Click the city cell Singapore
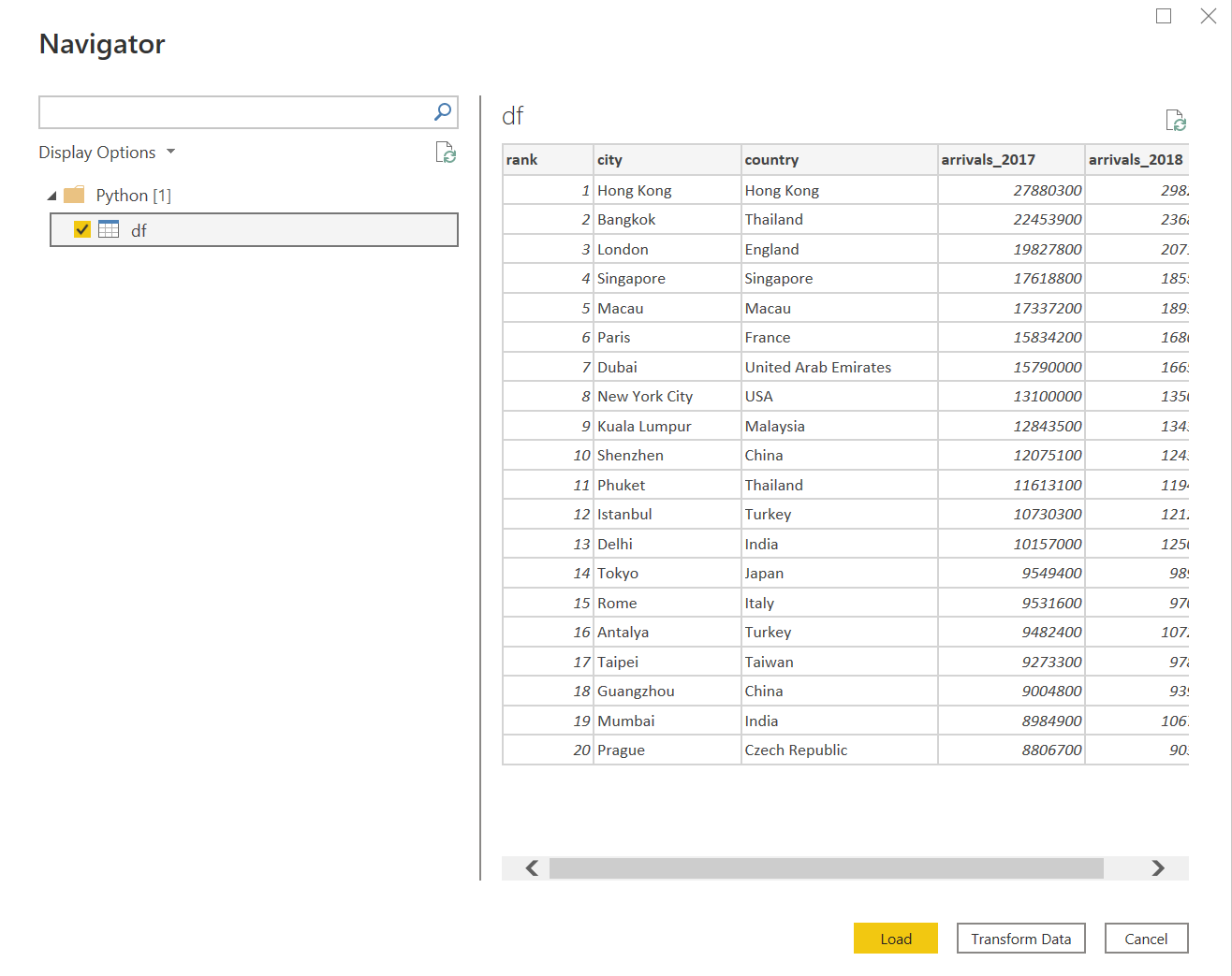1232x976 pixels. point(667,278)
